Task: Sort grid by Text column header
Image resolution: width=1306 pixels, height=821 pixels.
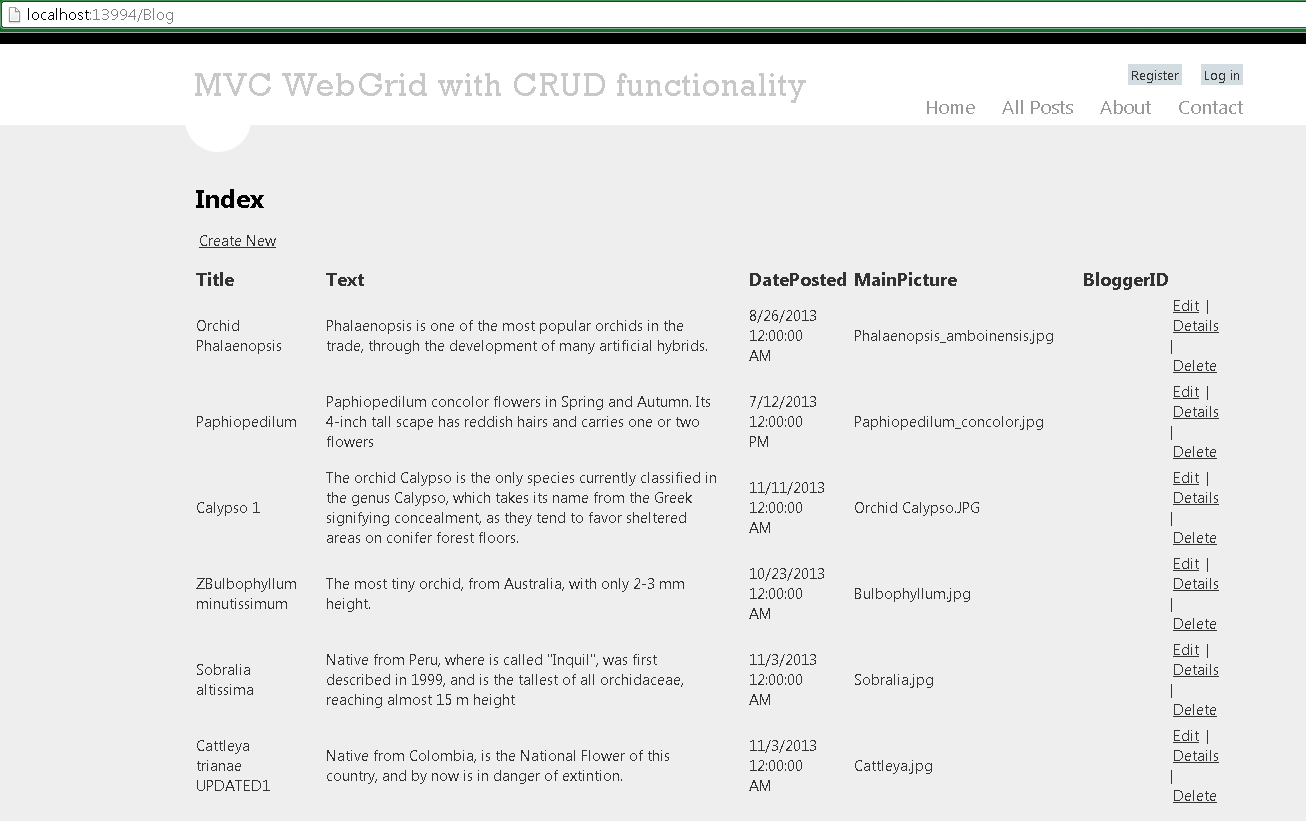Action: coord(345,280)
